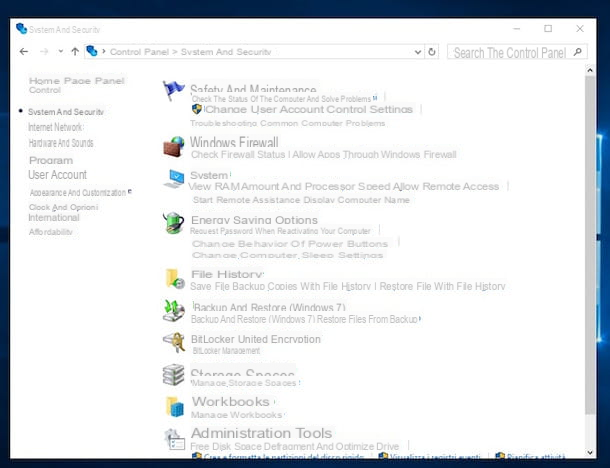This screenshot has width=610, height=468.
Task: Open Energy Saving Options heading
Action: [x=254, y=220]
